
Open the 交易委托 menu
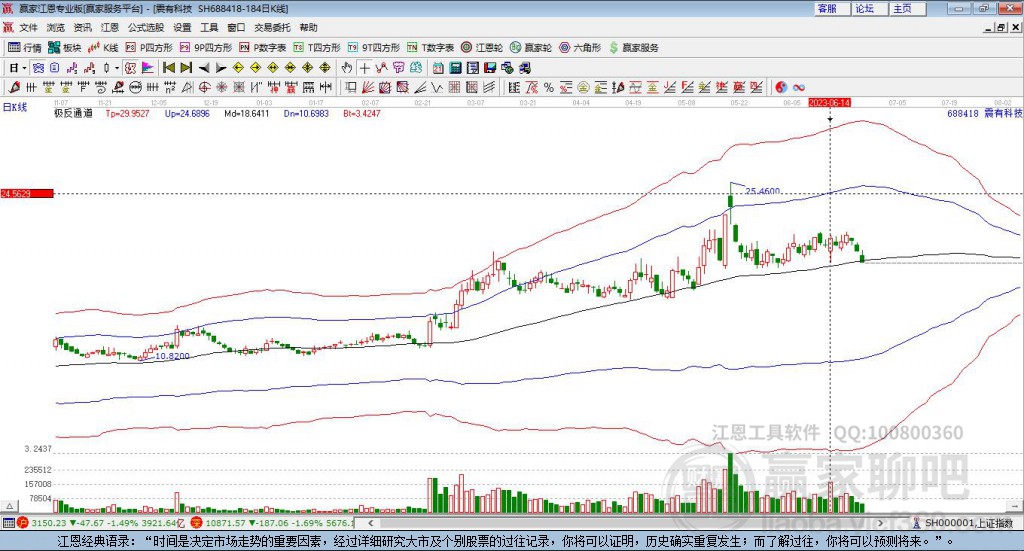[272, 27]
